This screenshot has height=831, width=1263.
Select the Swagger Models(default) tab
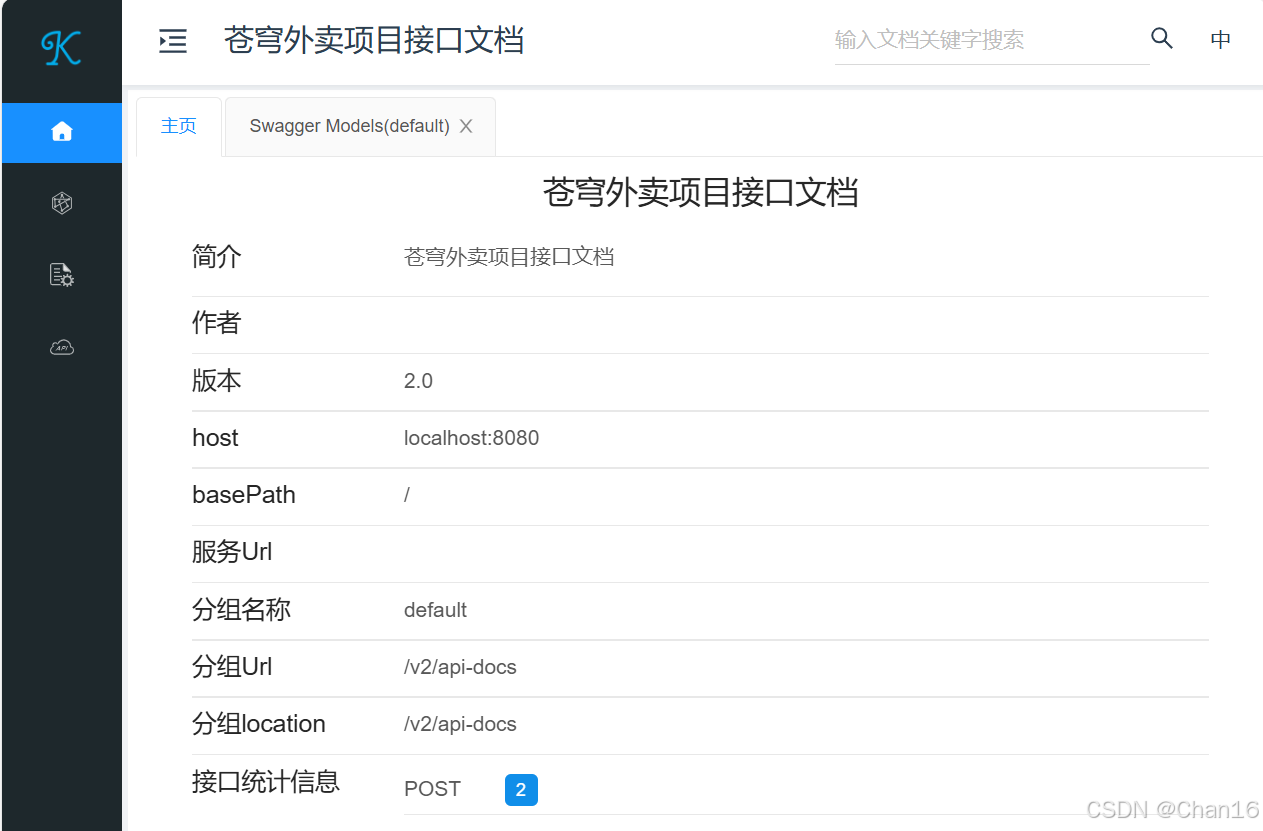pyautogui.click(x=347, y=126)
